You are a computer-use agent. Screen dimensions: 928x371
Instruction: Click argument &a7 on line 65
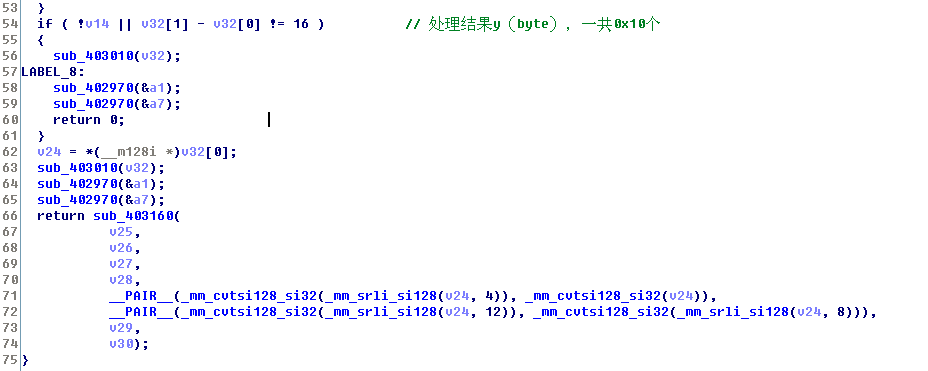tap(137, 200)
